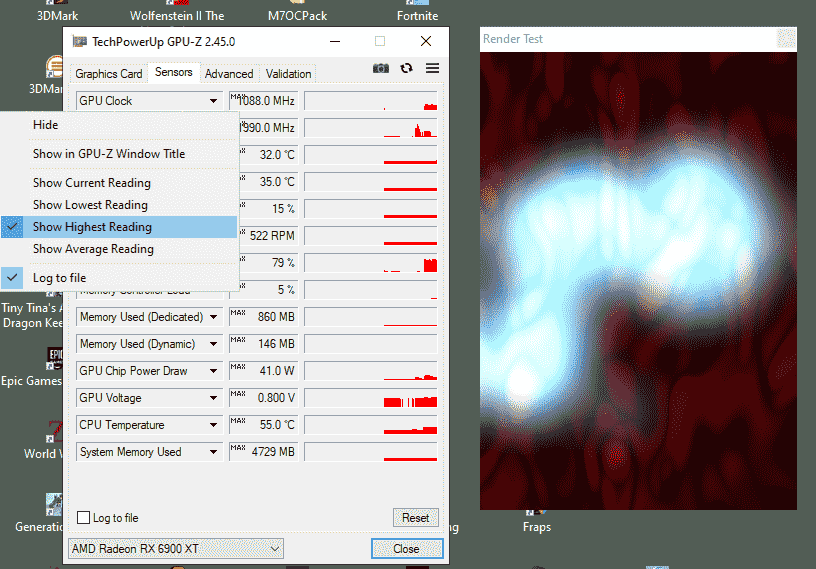Screen dimensions: 816x569
Task: Switch to the Advanced tab
Action: tap(229, 74)
